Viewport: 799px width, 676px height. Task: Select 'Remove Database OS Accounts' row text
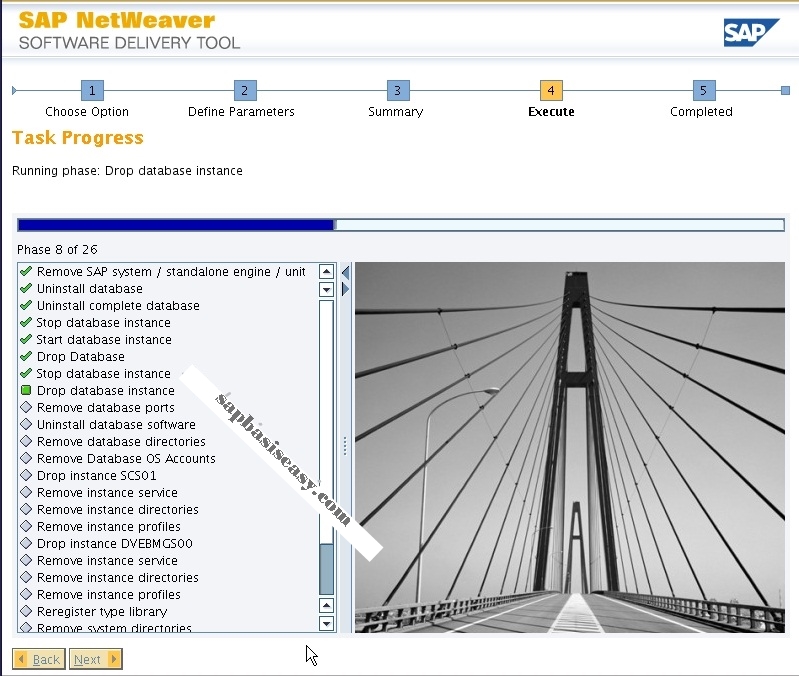click(x=126, y=458)
